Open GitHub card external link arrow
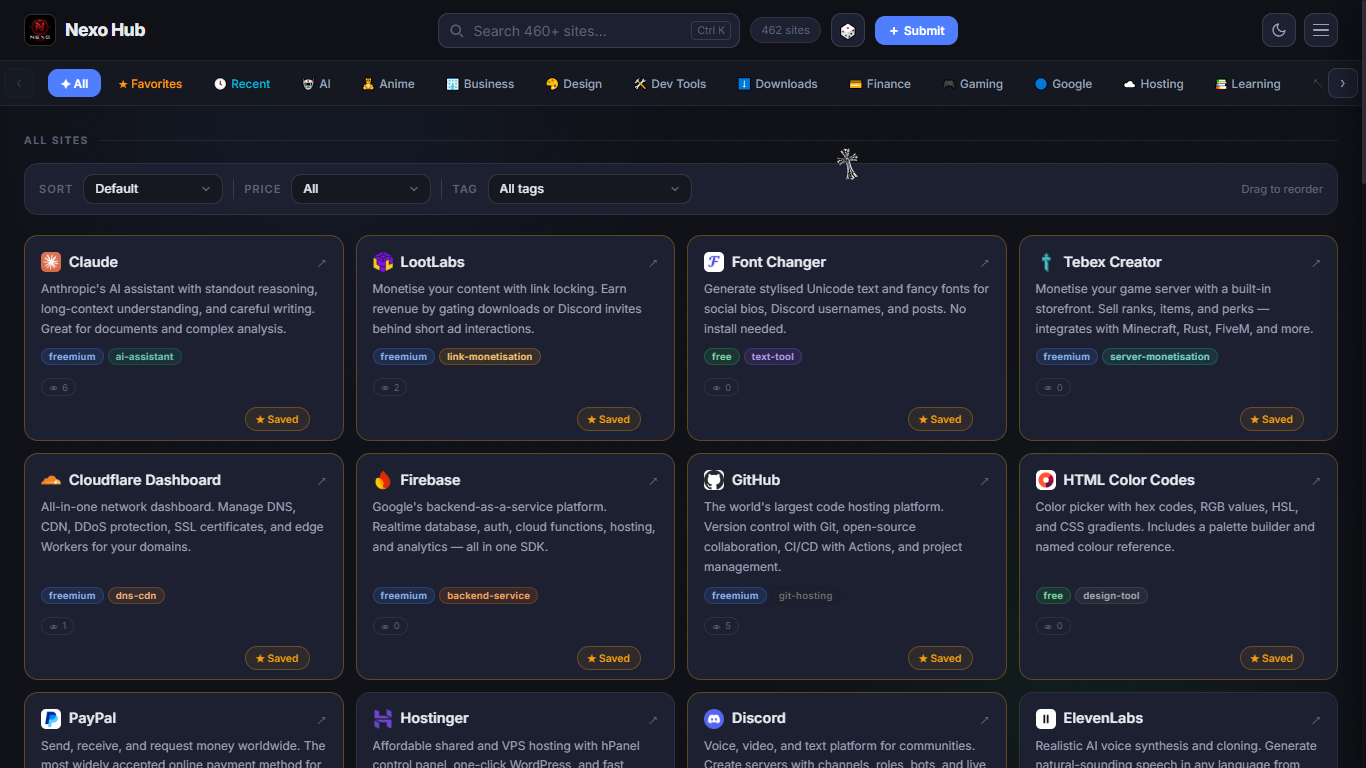1366x768 pixels. 985,481
